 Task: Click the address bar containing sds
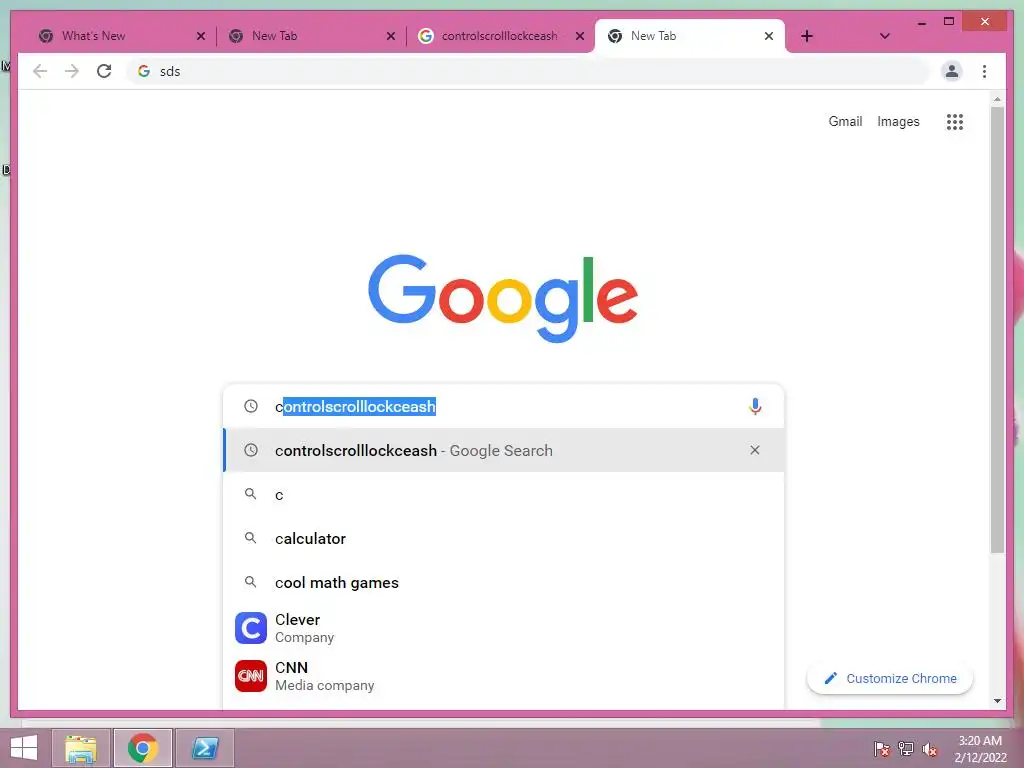click(x=528, y=71)
